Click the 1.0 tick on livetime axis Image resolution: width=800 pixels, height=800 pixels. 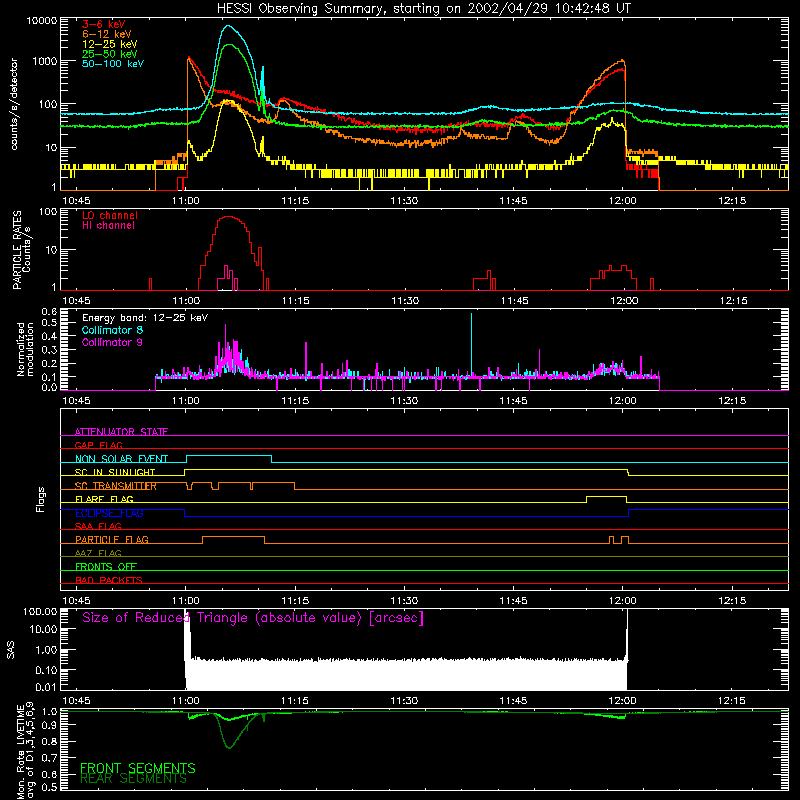pos(49,712)
